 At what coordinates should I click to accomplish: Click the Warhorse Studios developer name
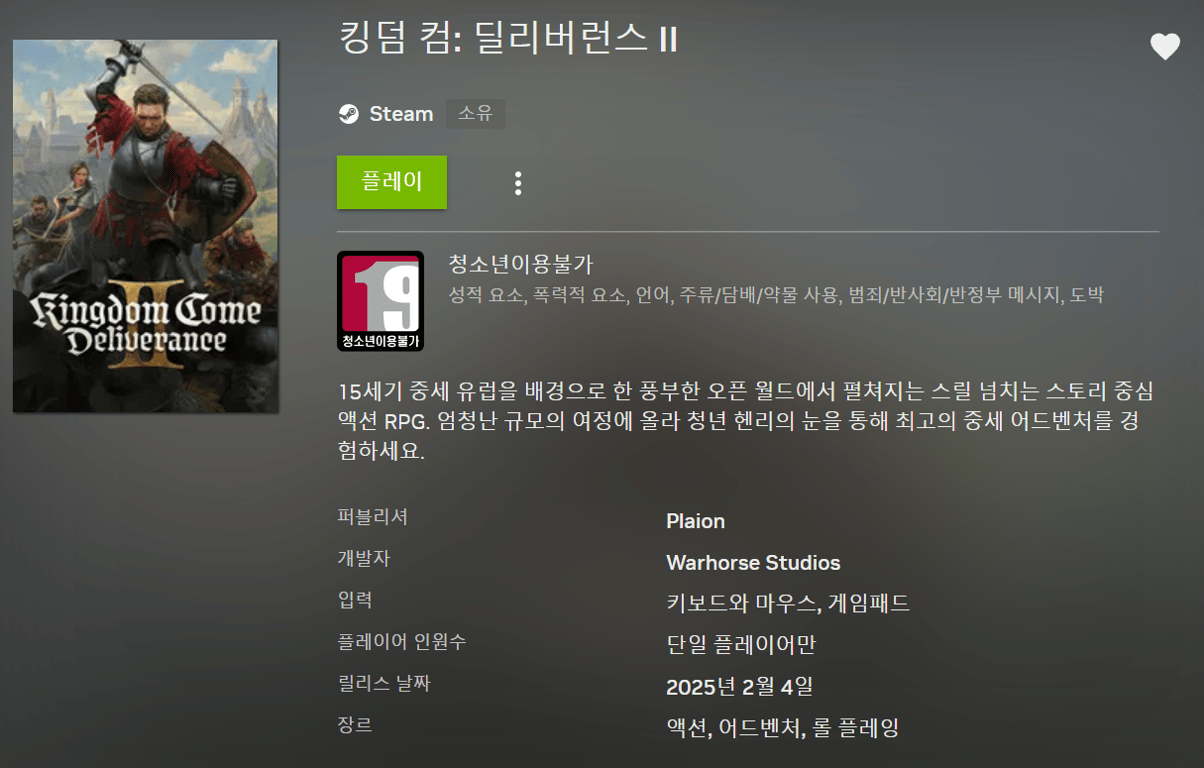tap(753, 562)
